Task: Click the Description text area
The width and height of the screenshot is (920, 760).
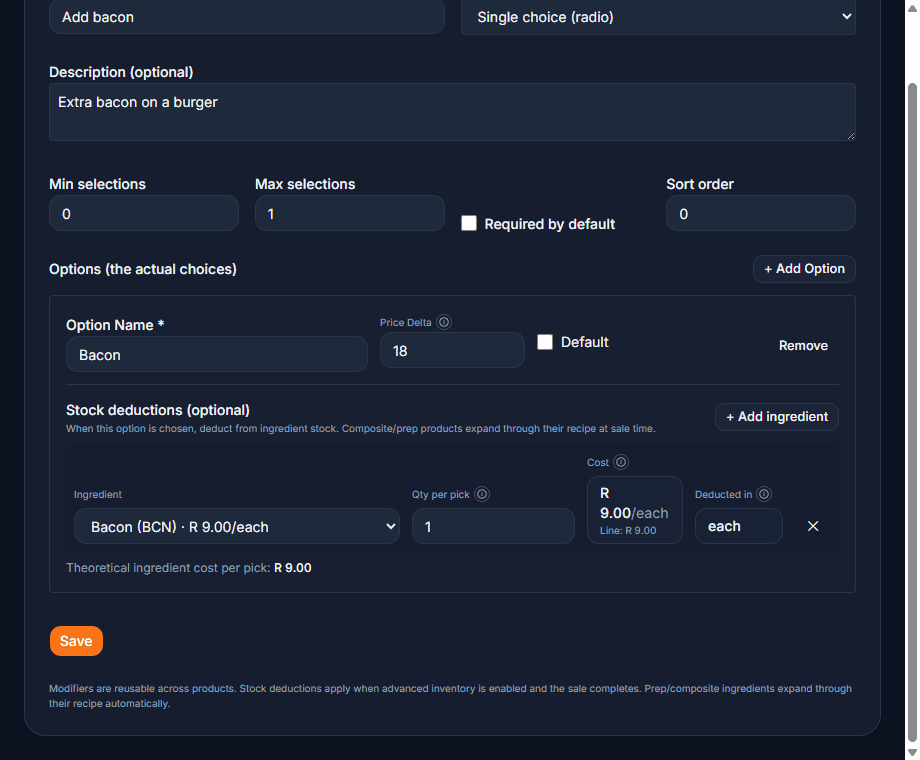Action: click(x=452, y=112)
